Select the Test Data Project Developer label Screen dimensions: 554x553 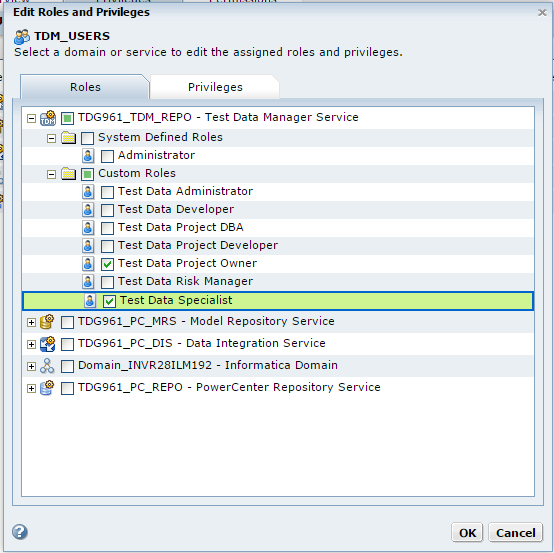click(198, 245)
